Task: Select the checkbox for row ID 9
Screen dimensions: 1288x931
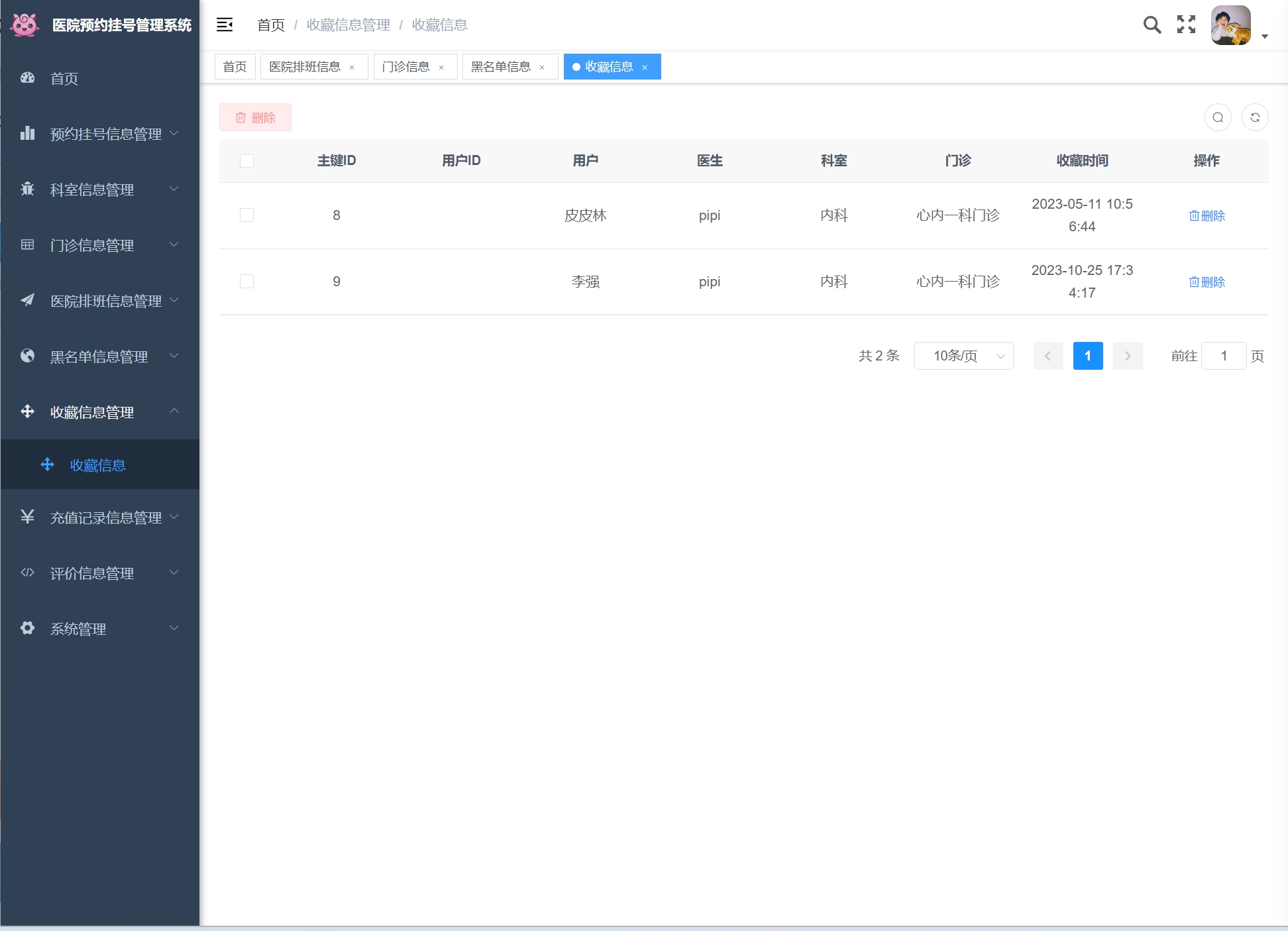Action: pos(246,282)
